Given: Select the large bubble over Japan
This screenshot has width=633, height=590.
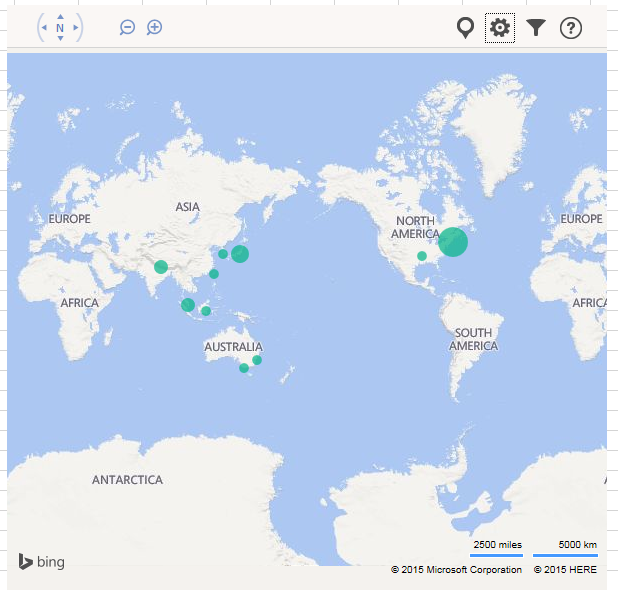Looking at the screenshot, I should [240, 254].
